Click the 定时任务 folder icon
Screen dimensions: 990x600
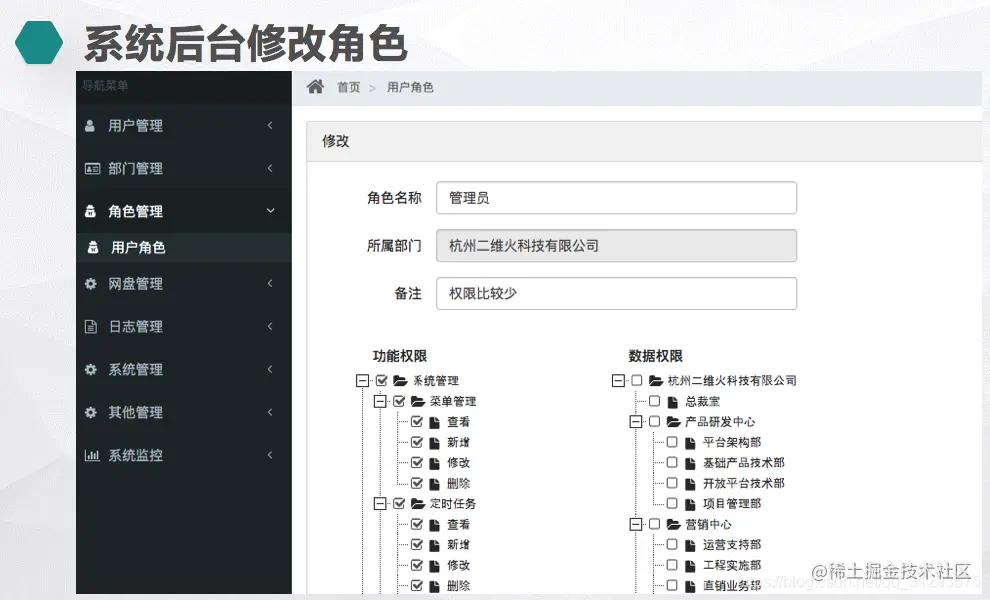click(x=417, y=503)
